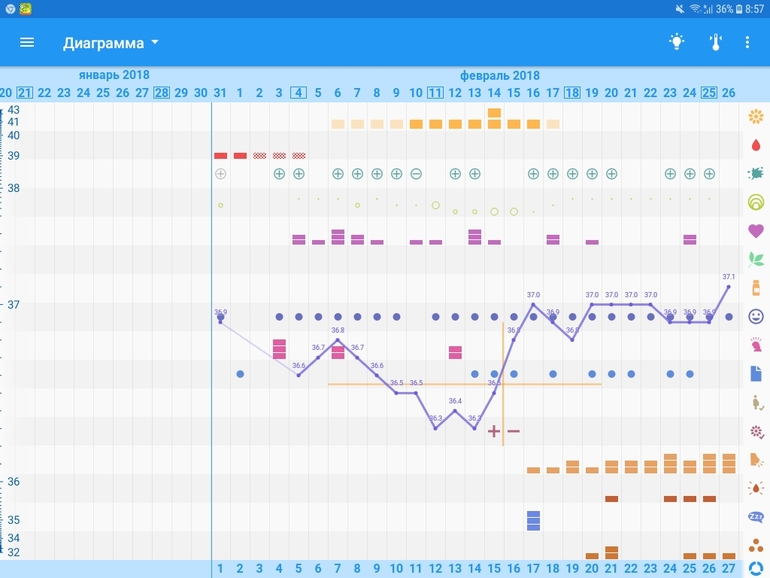The width and height of the screenshot is (770, 578).
Task: Click the red plus sign on chart
Action: point(494,431)
